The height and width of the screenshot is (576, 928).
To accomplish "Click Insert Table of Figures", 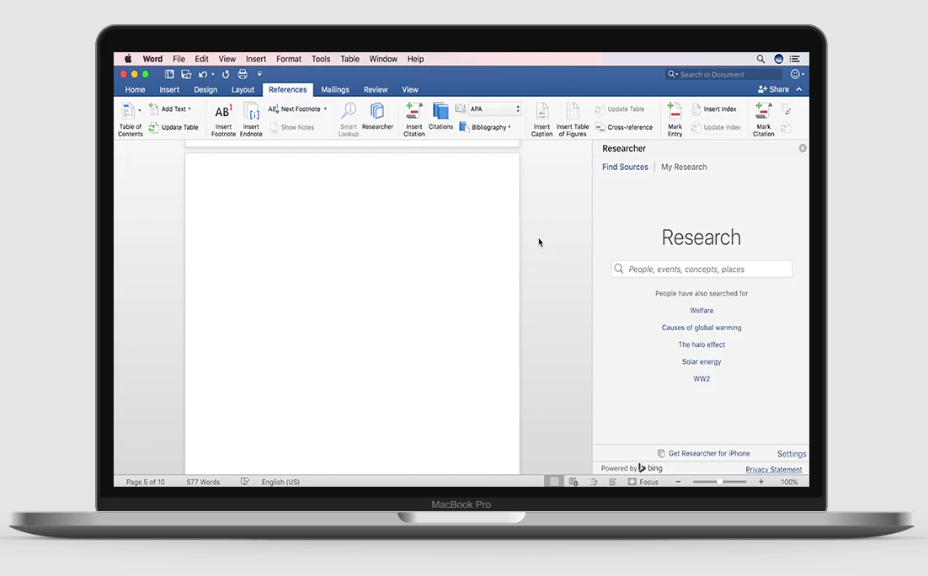I will pyautogui.click(x=572, y=119).
